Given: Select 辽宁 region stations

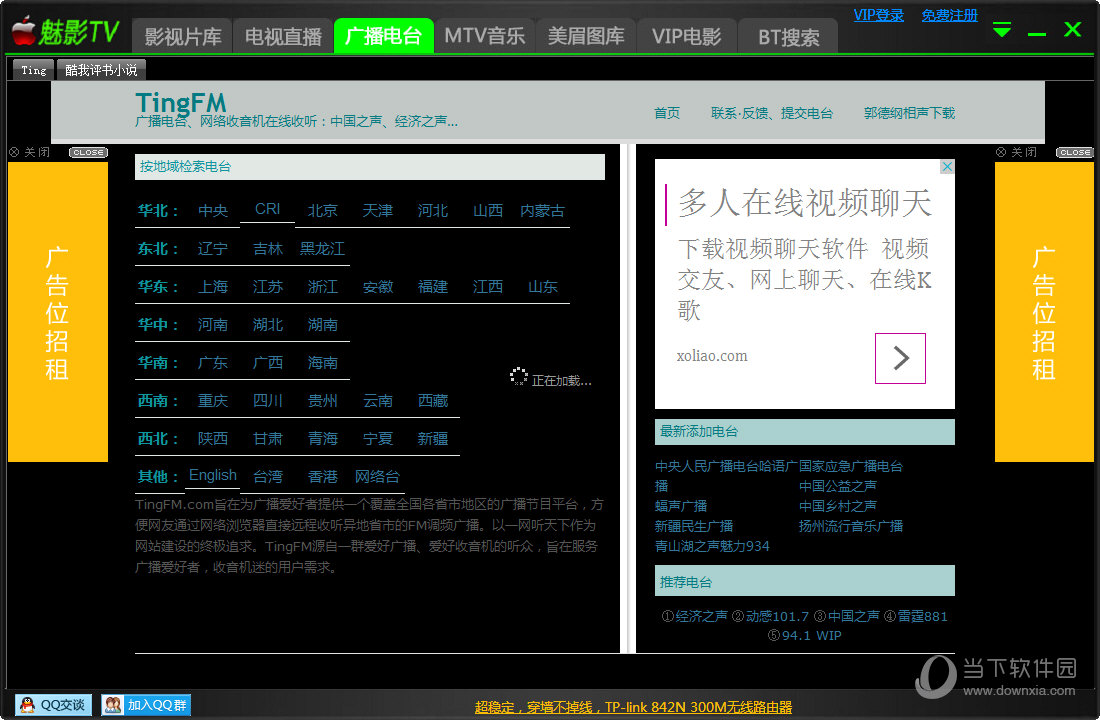Looking at the screenshot, I should [213, 248].
